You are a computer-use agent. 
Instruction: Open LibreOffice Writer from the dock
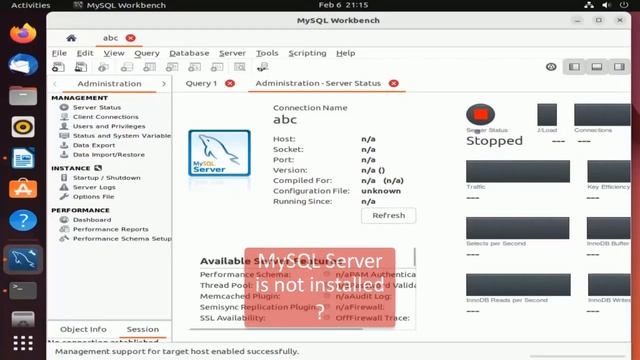tap(23, 158)
